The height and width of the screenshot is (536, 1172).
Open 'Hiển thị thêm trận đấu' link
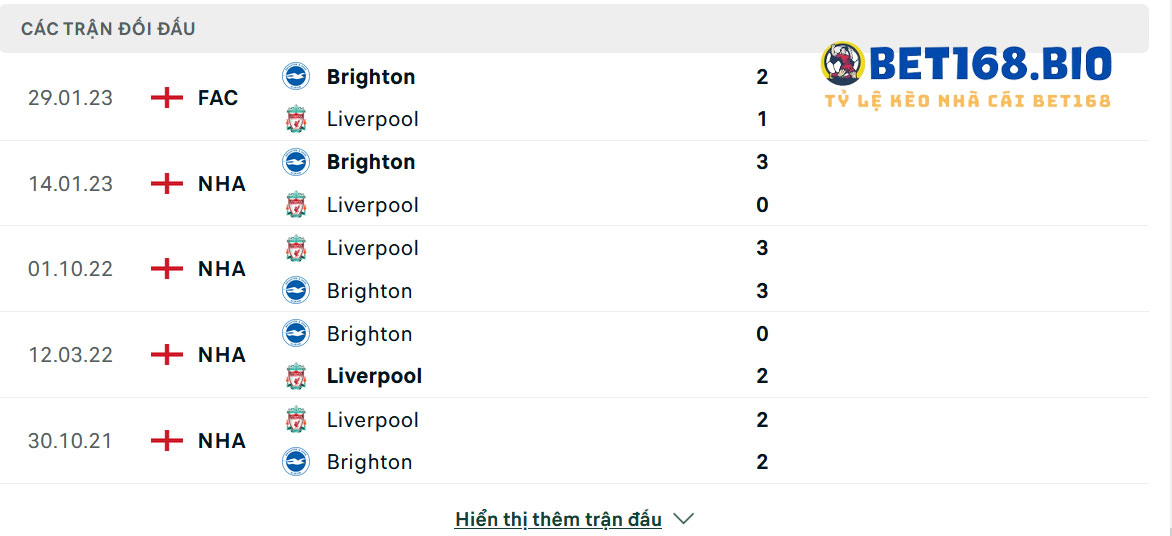pyautogui.click(x=558, y=519)
